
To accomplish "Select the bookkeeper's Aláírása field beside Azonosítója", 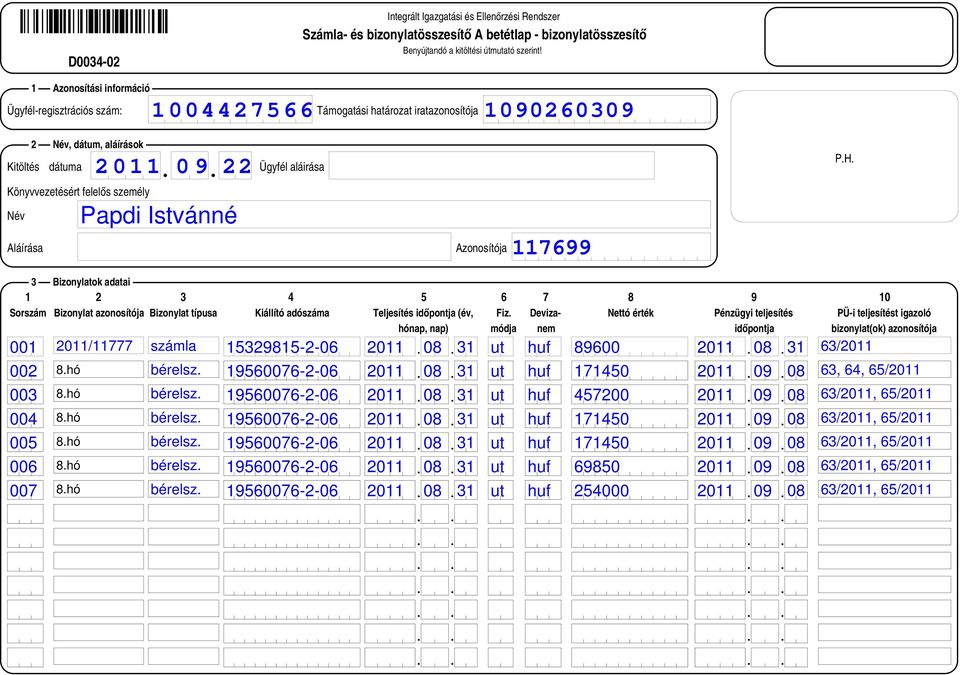I will (x=264, y=247).
